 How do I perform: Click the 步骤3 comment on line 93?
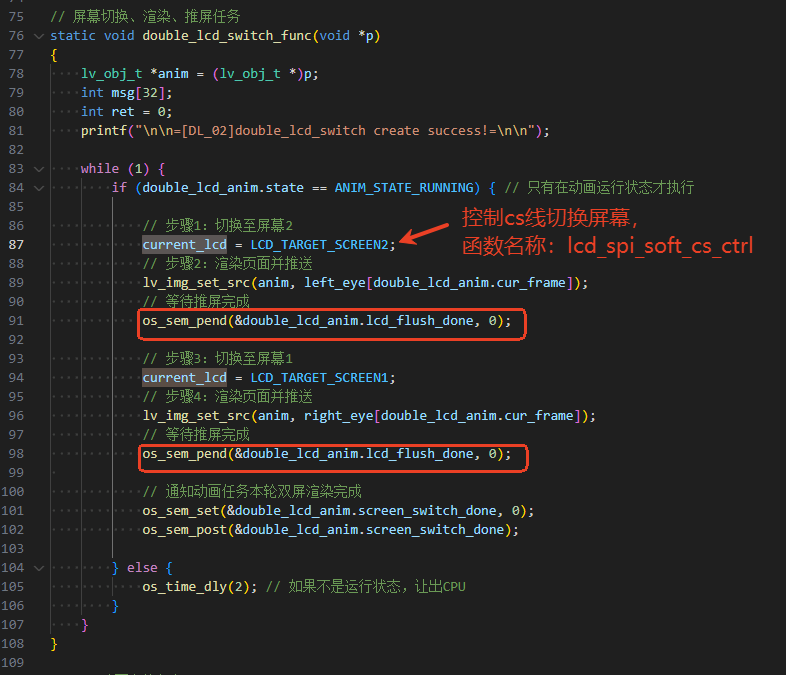(218, 359)
